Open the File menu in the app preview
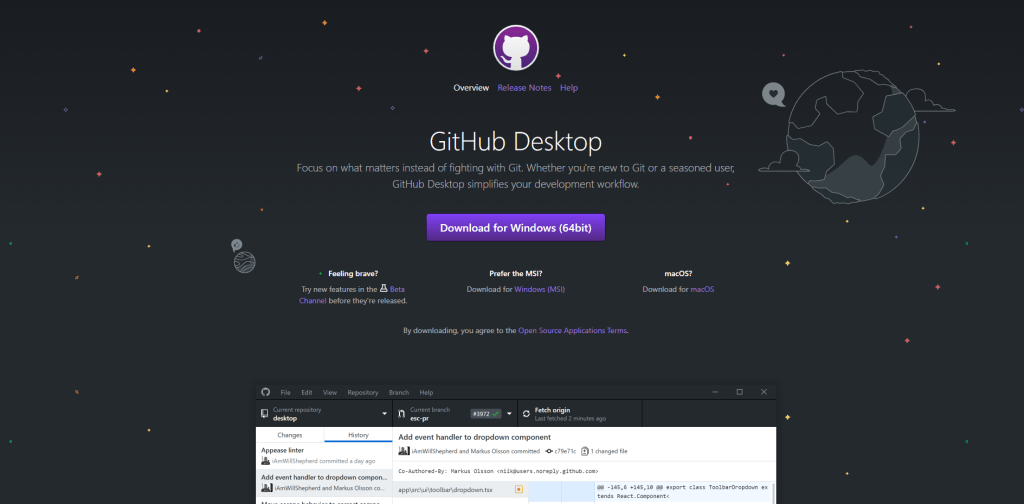Viewport: 1024px width, 504px height. point(285,392)
